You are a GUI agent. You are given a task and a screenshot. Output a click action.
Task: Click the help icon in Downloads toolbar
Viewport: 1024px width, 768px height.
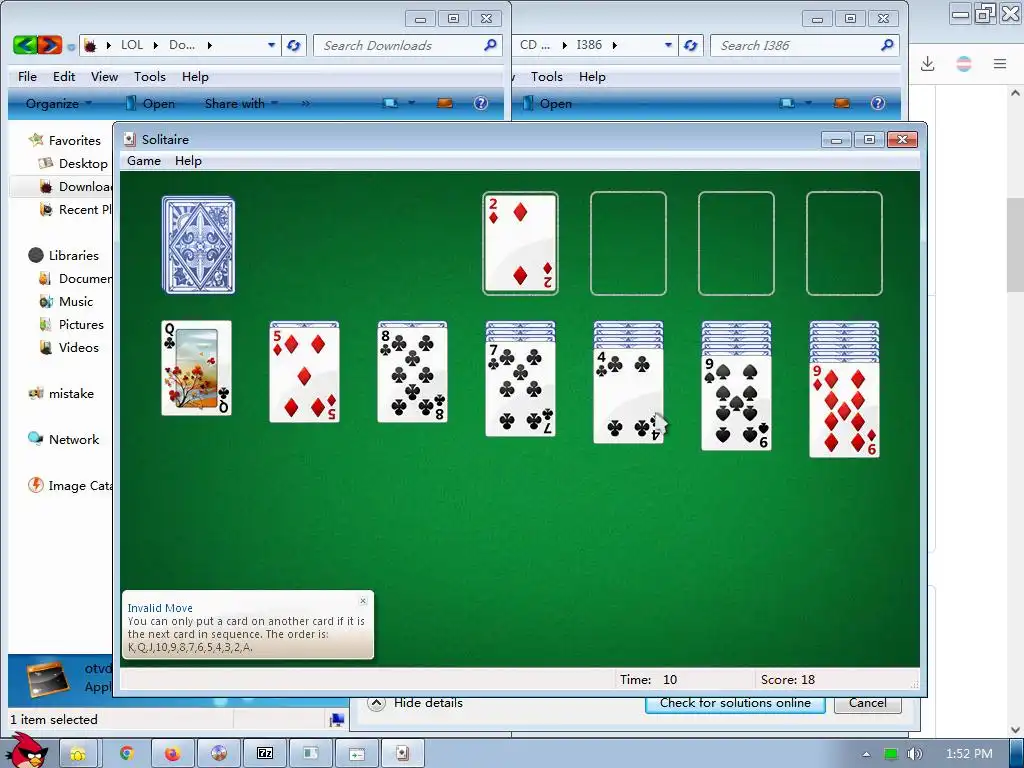(x=481, y=103)
